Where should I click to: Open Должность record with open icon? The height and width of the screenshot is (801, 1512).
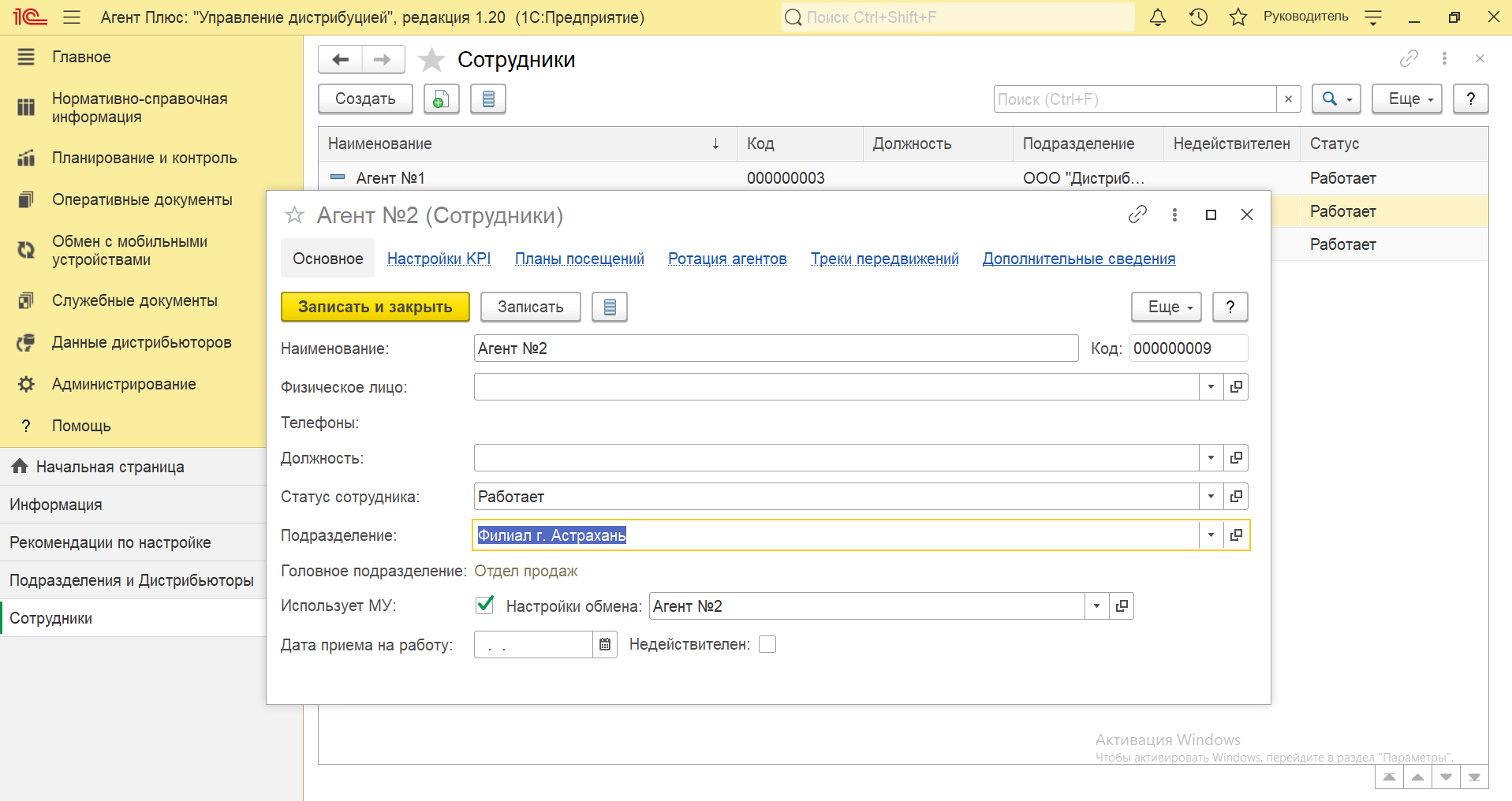click(1236, 458)
